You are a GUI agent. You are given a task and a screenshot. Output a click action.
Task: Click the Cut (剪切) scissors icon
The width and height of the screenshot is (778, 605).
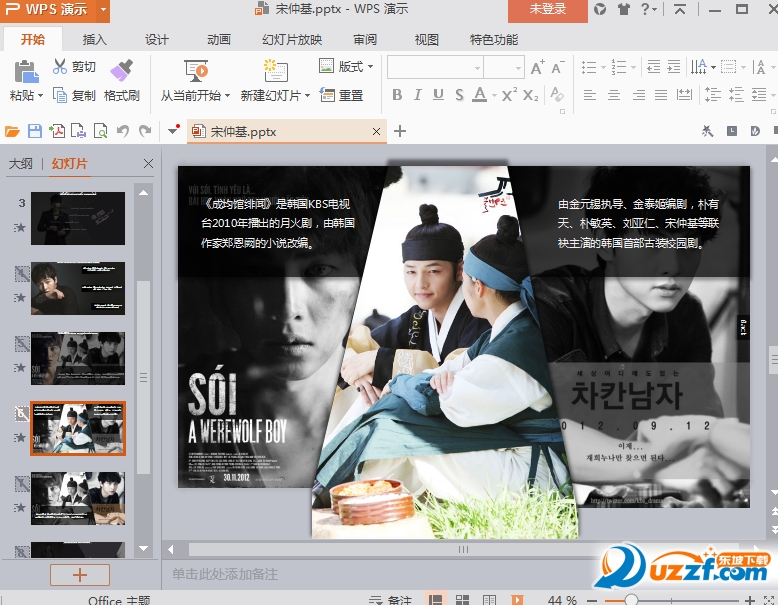point(60,67)
